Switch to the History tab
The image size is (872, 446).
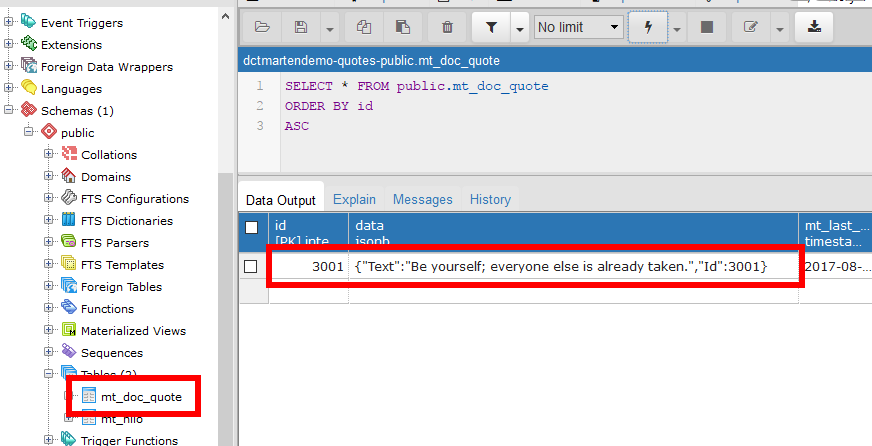pyautogui.click(x=490, y=199)
